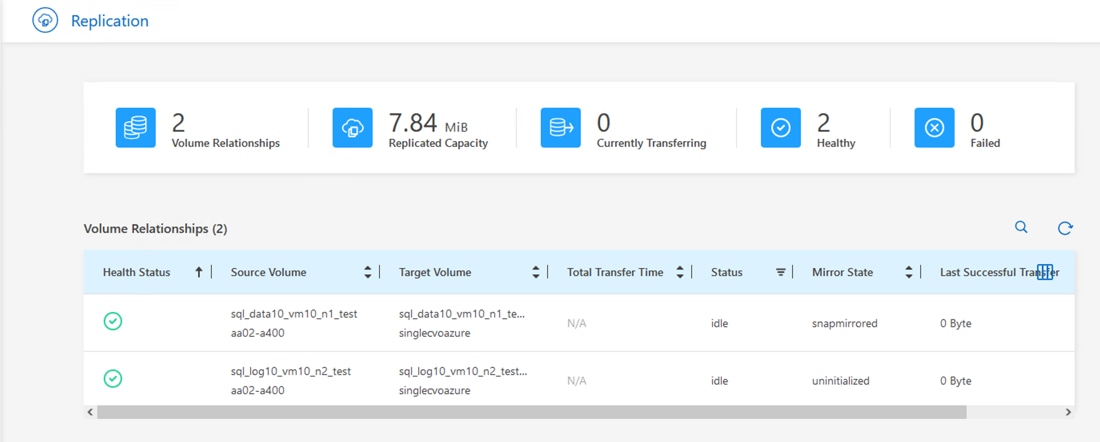The height and width of the screenshot is (442, 1100).
Task: Refresh the volume relationships list
Action: click(x=1065, y=228)
